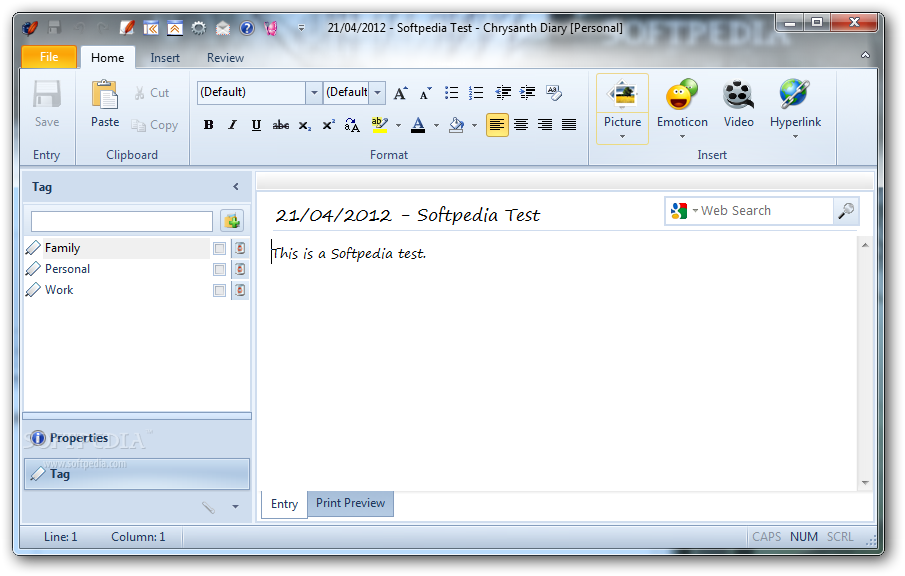The width and height of the screenshot is (905, 576).
Task: Switch to the Insert ribbon tab
Action: 164,58
